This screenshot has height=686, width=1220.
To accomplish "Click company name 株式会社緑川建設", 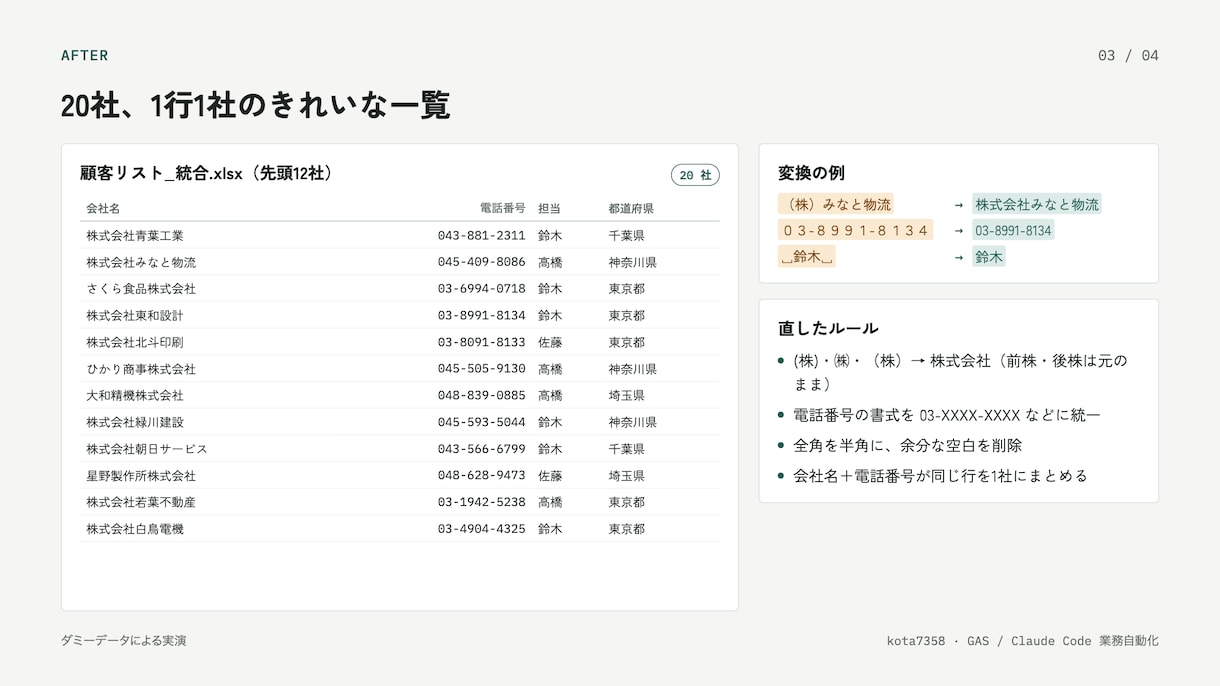I will (x=135, y=422).
